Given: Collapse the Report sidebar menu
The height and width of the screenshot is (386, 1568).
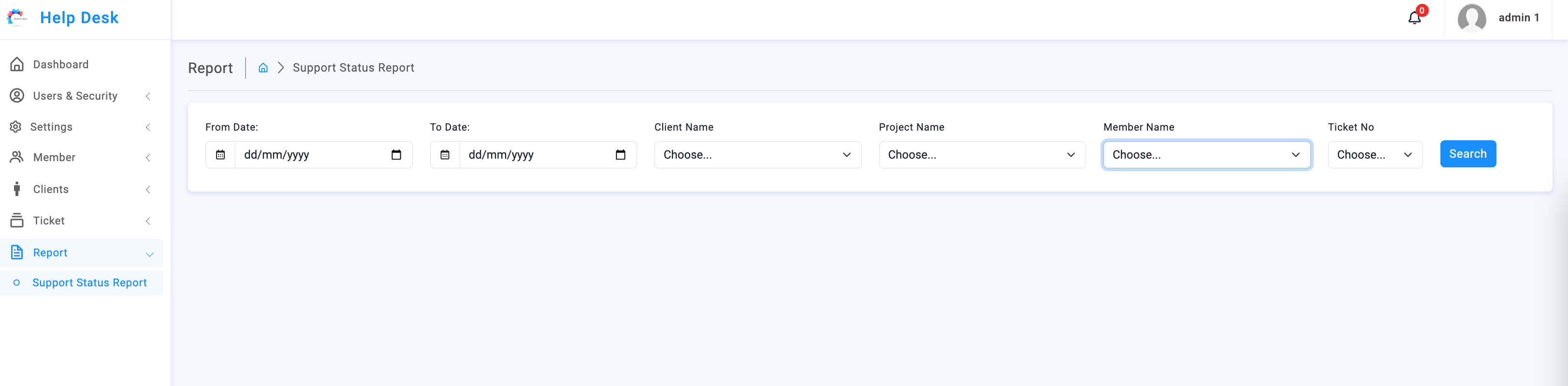Looking at the screenshot, I should tap(82, 252).
